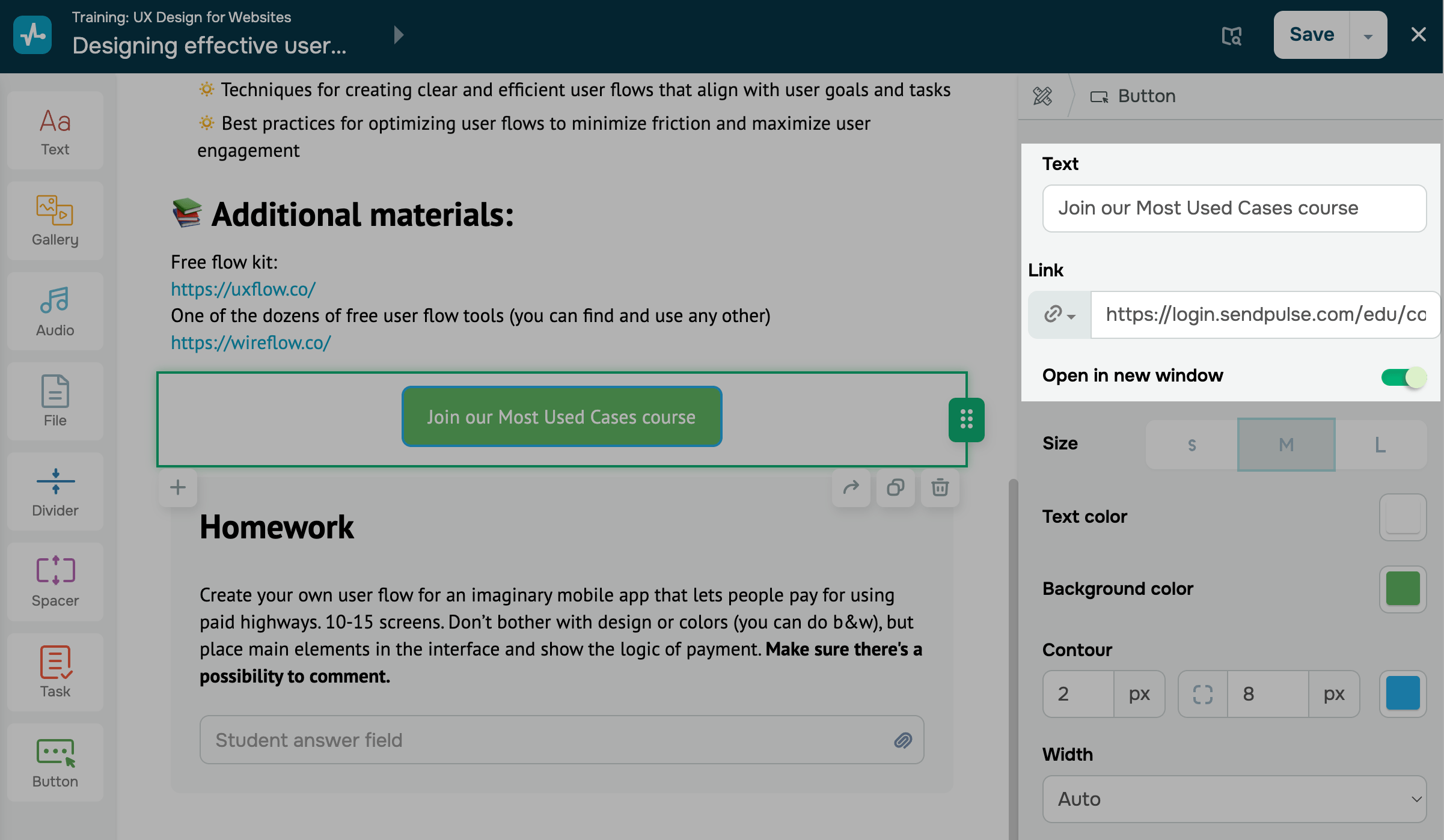Go to the styles tab beside Button
This screenshot has height=840, width=1444.
pyautogui.click(x=1042, y=96)
